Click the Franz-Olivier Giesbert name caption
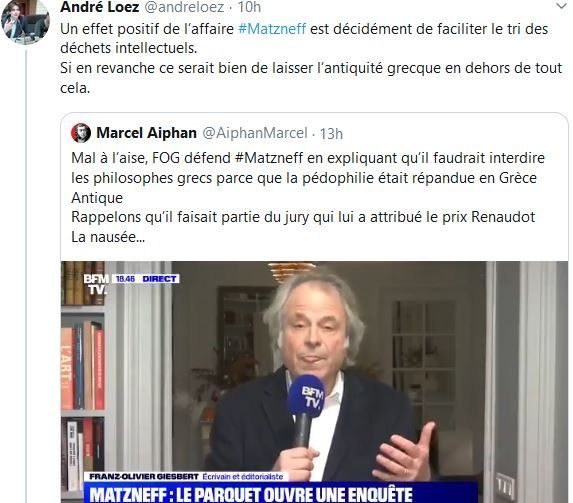Screen dimensions: 573x503 (x=144, y=477)
